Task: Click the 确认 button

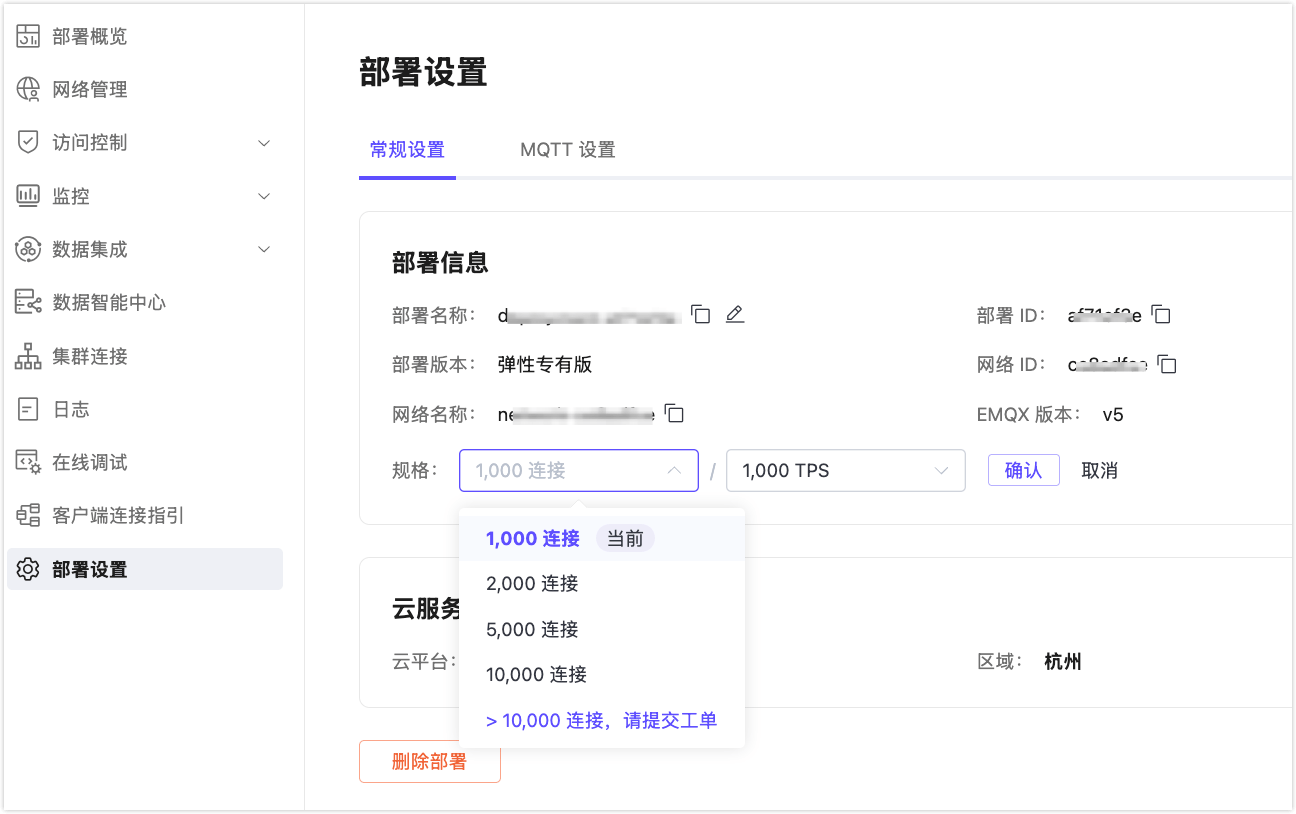Action: tap(1023, 470)
